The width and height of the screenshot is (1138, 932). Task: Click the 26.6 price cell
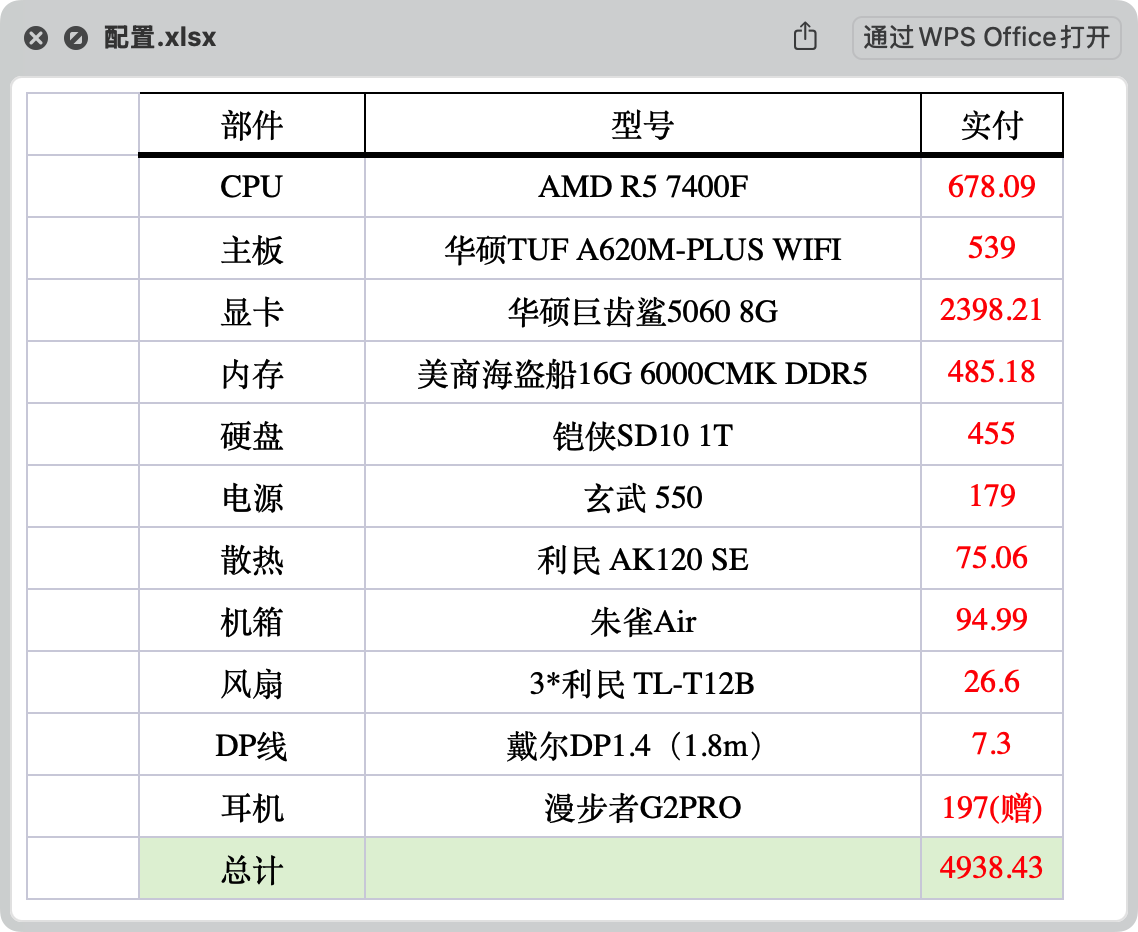click(x=991, y=682)
